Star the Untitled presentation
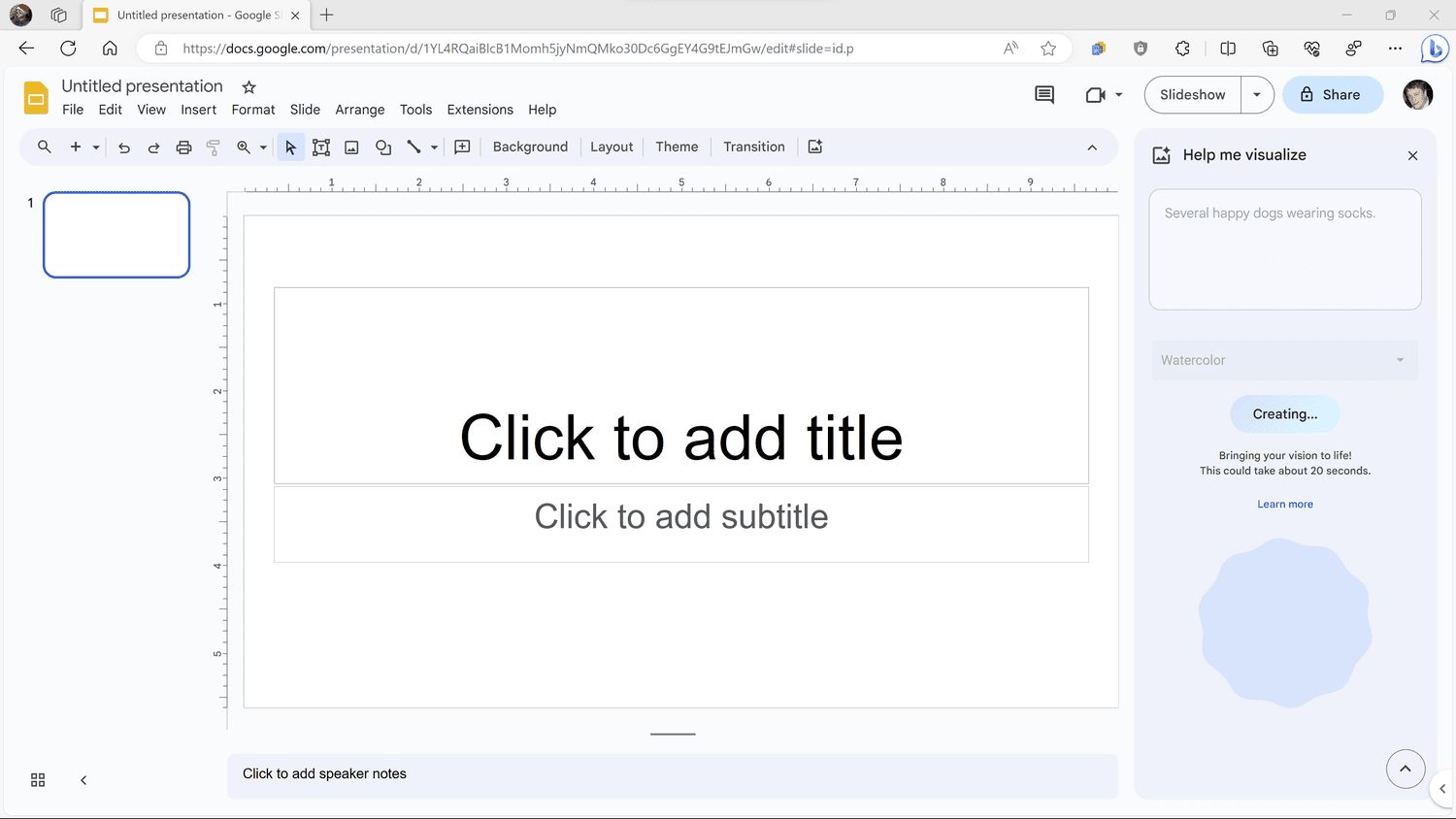This screenshot has width=1456, height=819. pyautogui.click(x=248, y=87)
